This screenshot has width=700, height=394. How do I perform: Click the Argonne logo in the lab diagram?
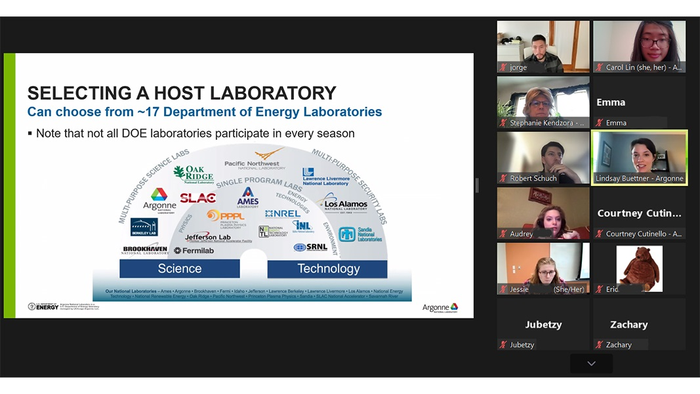point(159,200)
